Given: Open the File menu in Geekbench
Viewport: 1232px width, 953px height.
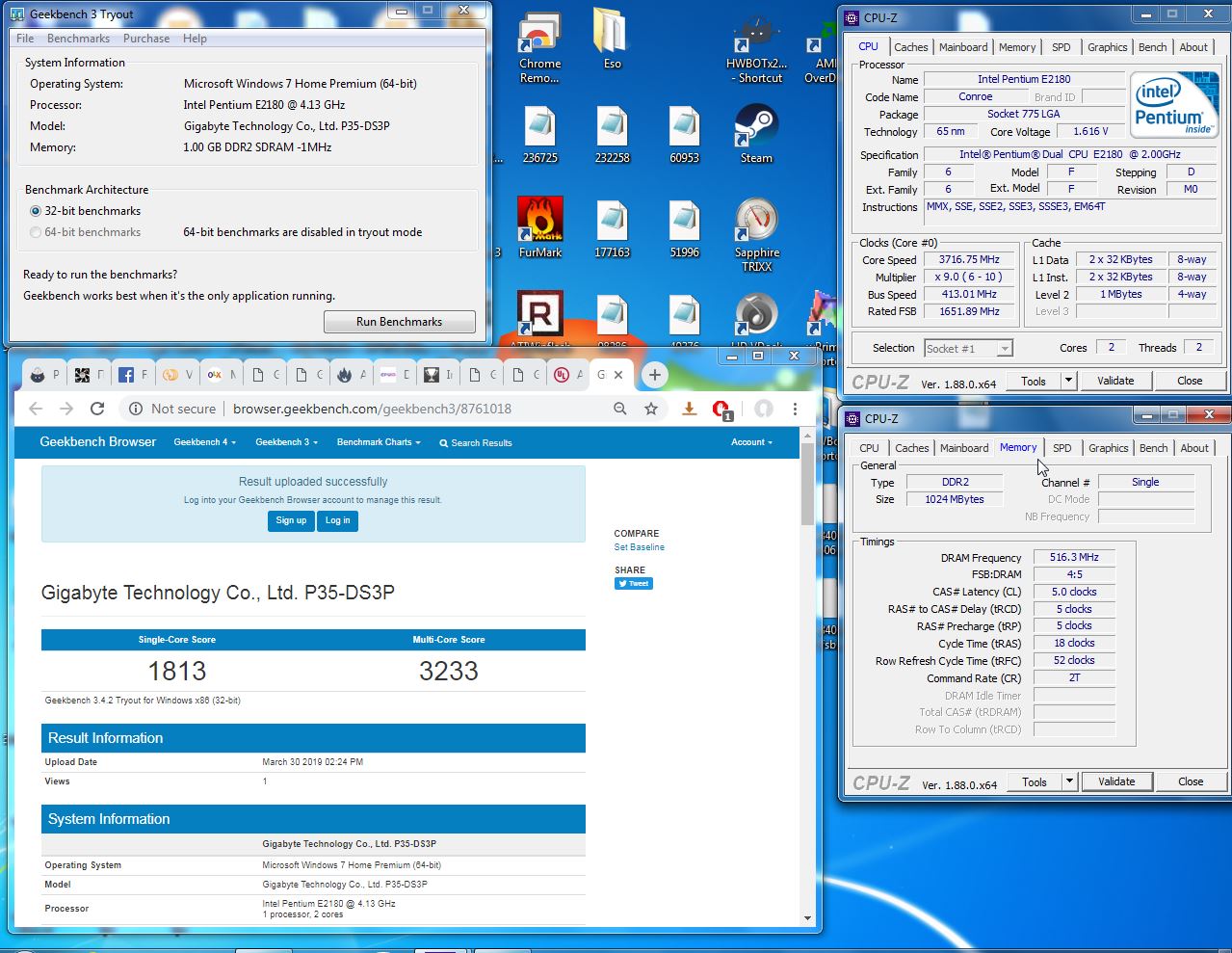Looking at the screenshot, I should [x=25, y=39].
